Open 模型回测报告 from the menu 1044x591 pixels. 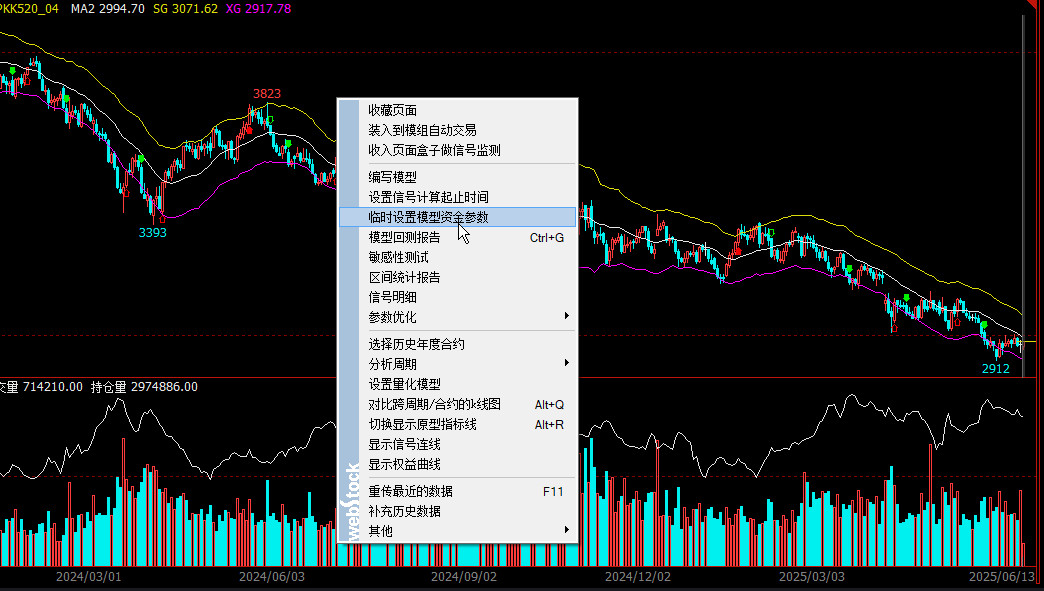coord(404,237)
